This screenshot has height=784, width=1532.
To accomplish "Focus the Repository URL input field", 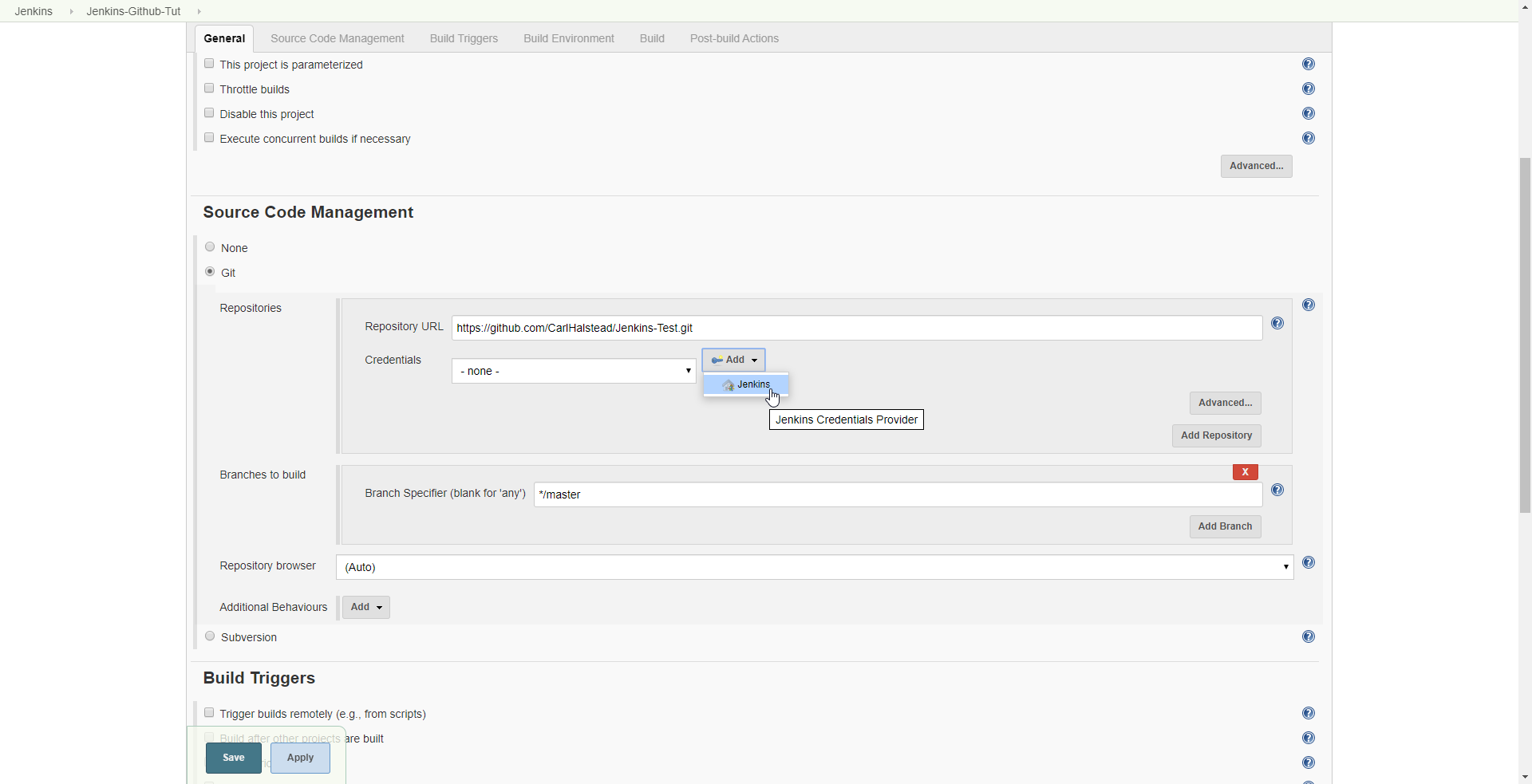I will pyautogui.click(x=857, y=328).
